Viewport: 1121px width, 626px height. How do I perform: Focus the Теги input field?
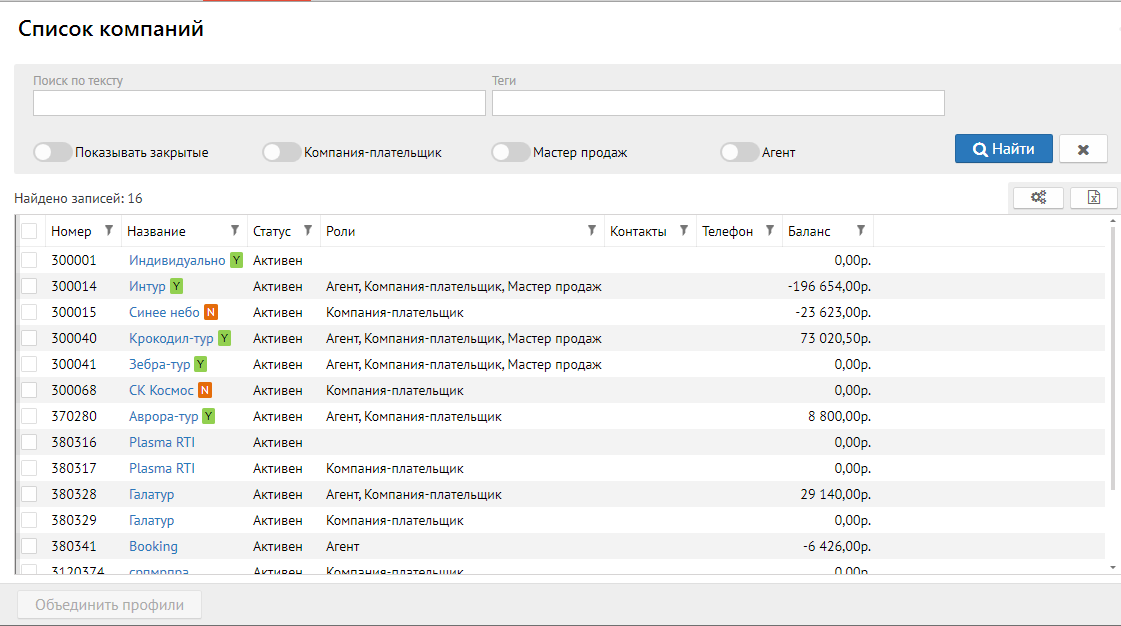tap(717, 103)
